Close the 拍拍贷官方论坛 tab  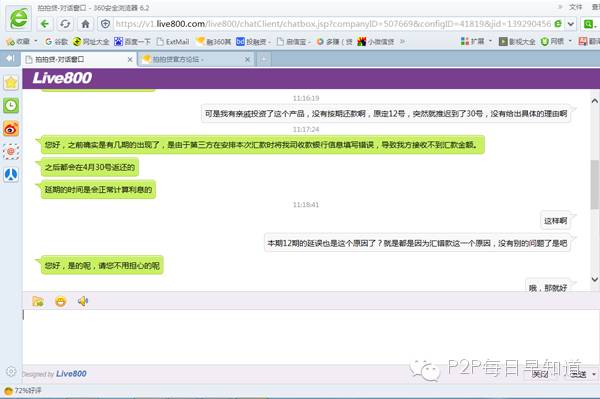pyautogui.click(x=247, y=60)
